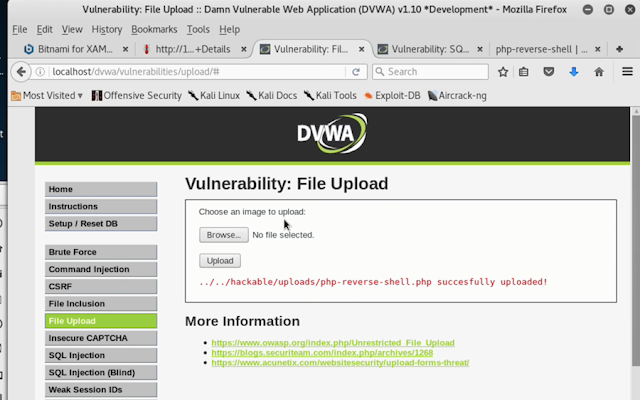Open a new tab with the plus icon
Image resolution: width=640 pixels, height=400 pixels.
(x=619, y=49)
